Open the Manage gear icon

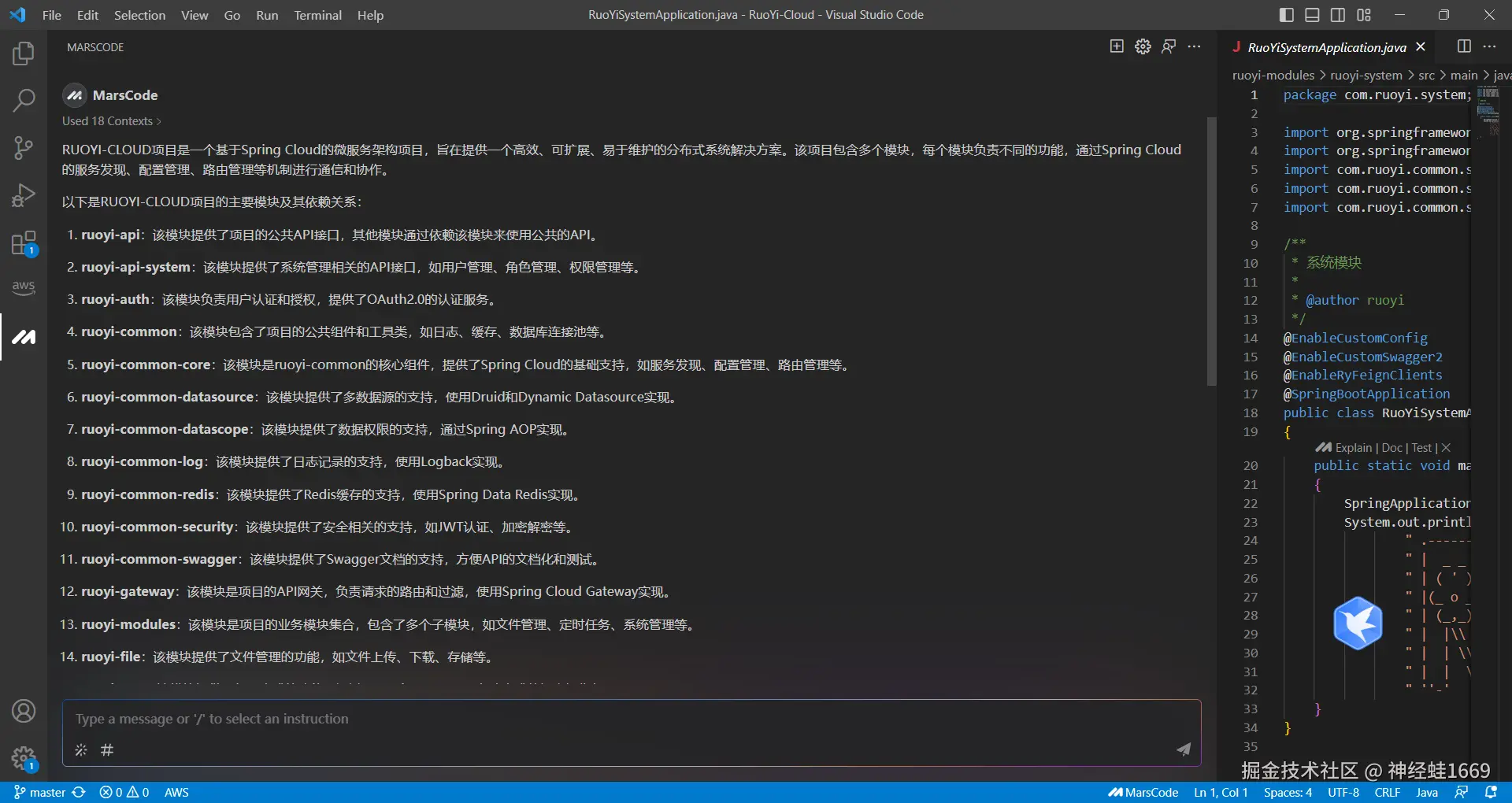pyautogui.click(x=24, y=759)
